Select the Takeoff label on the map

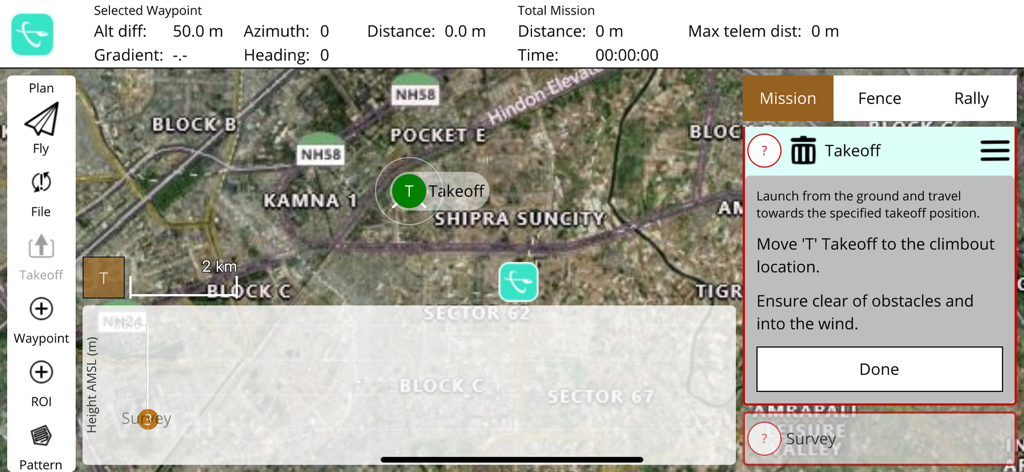coord(456,191)
